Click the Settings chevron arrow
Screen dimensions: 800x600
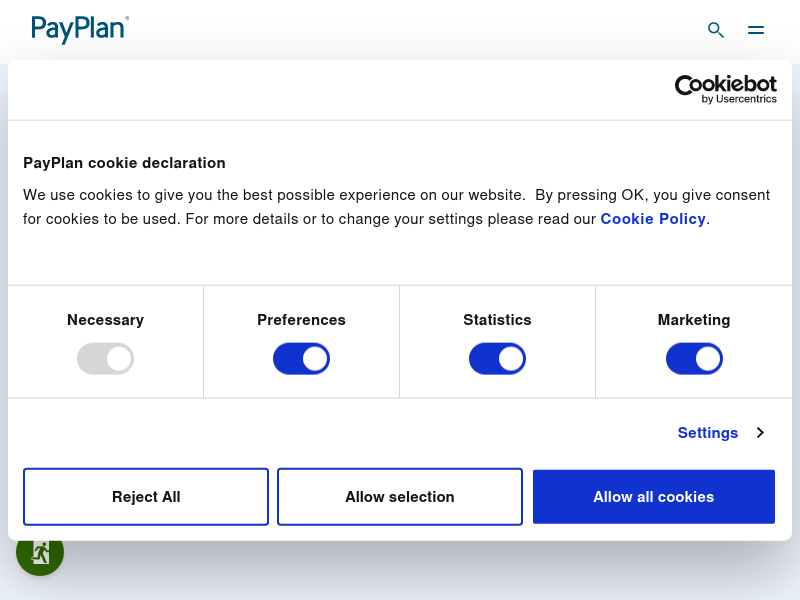(x=760, y=433)
